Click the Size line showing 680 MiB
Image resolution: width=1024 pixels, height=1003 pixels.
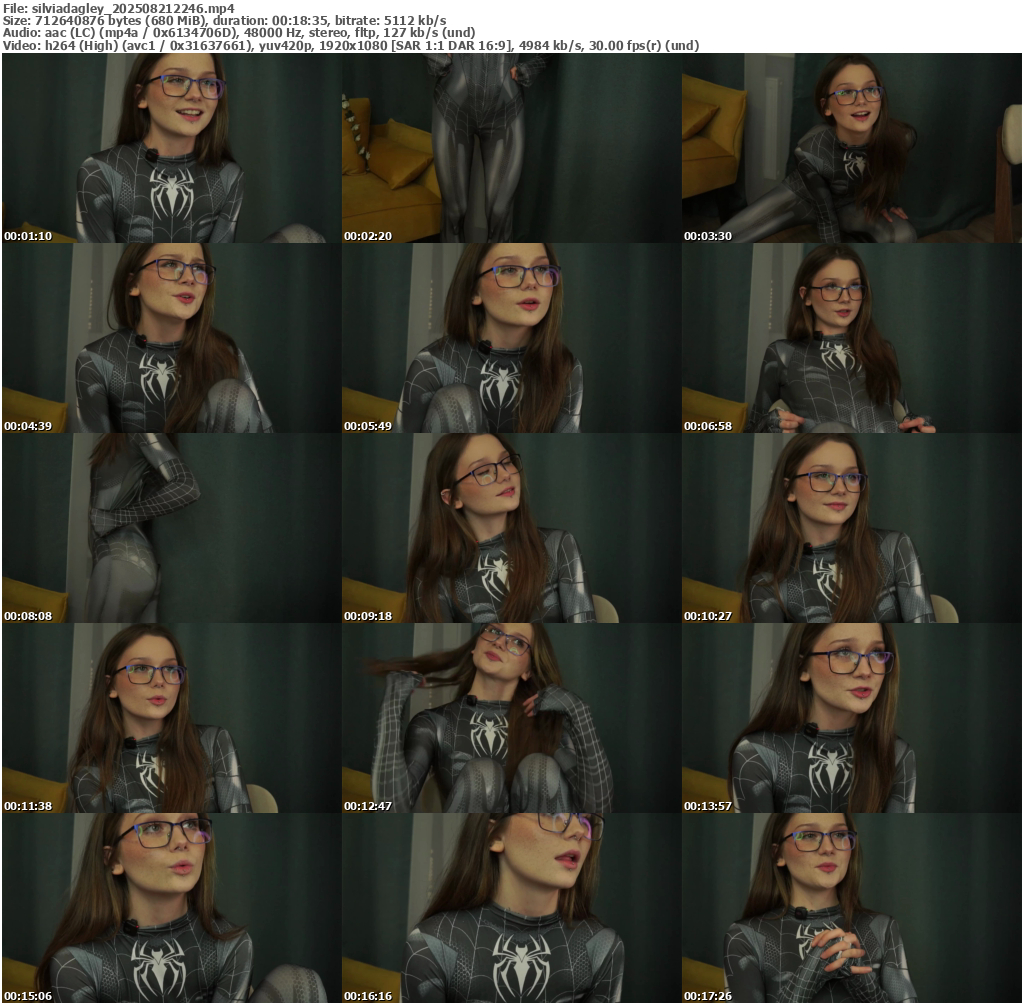pos(225,20)
